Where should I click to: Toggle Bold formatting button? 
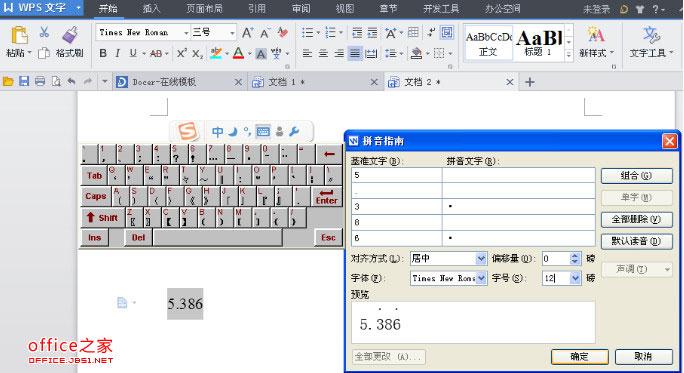[x=103, y=53]
